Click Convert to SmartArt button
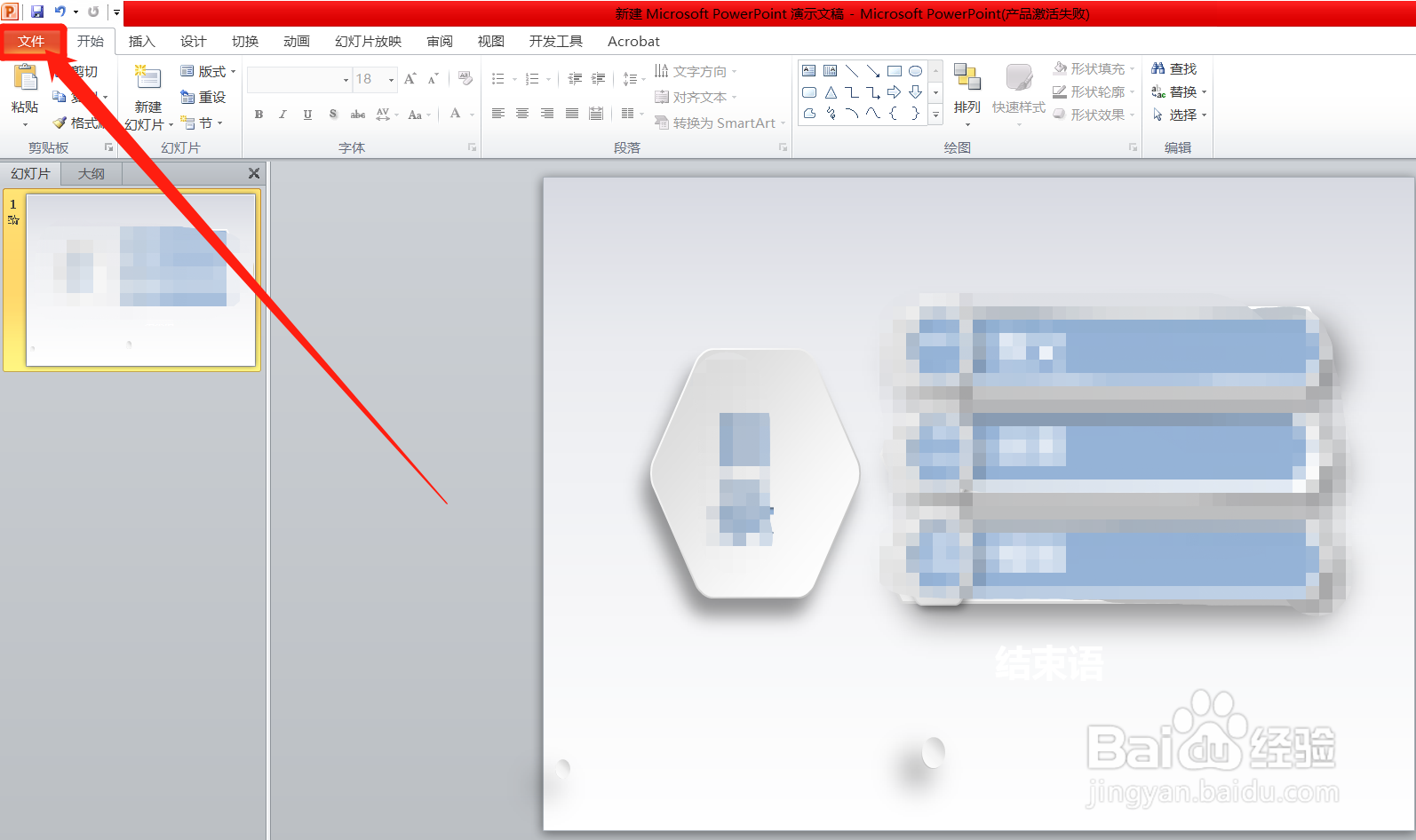Image resolution: width=1416 pixels, height=840 pixels. click(720, 123)
